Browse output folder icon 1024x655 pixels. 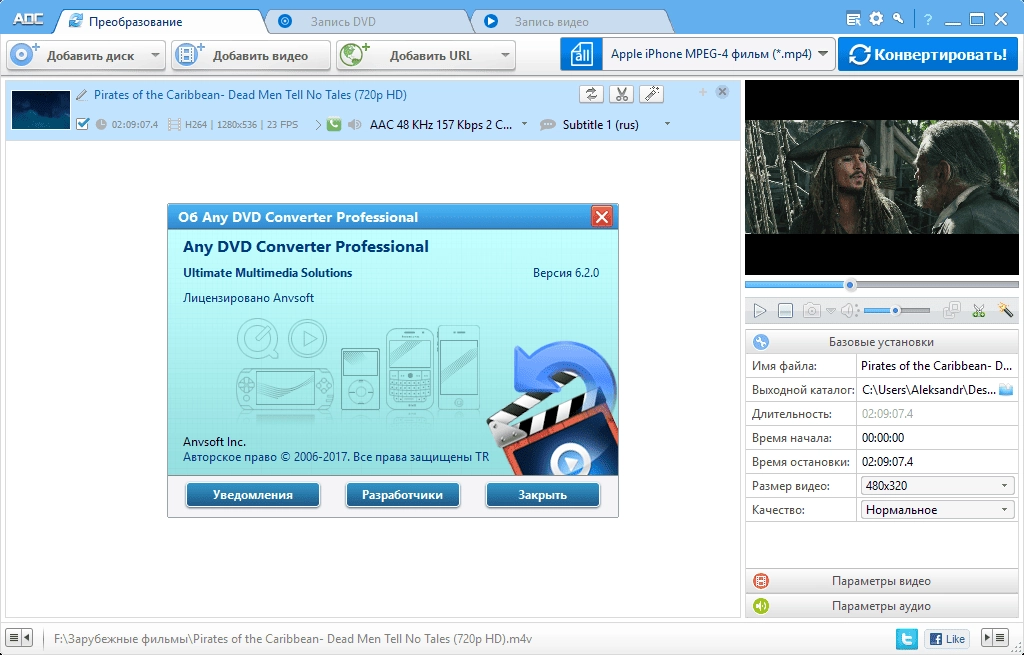pos(1006,390)
